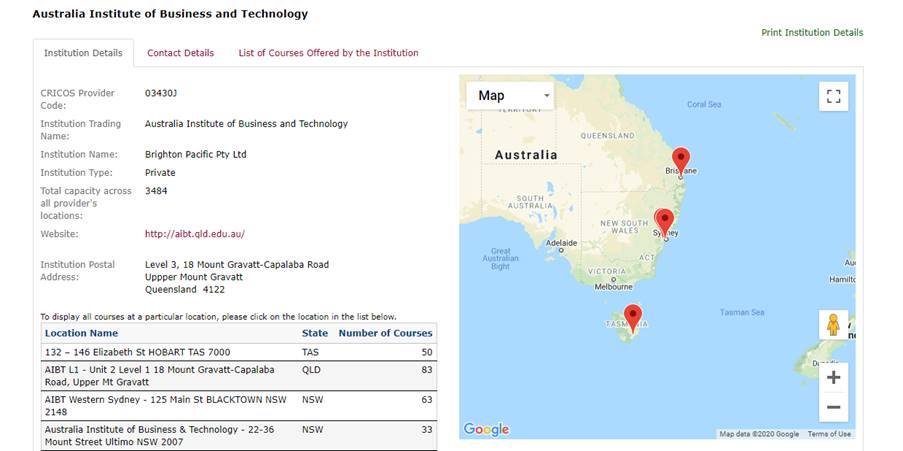Zoom in the map with plus button

click(x=833, y=378)
